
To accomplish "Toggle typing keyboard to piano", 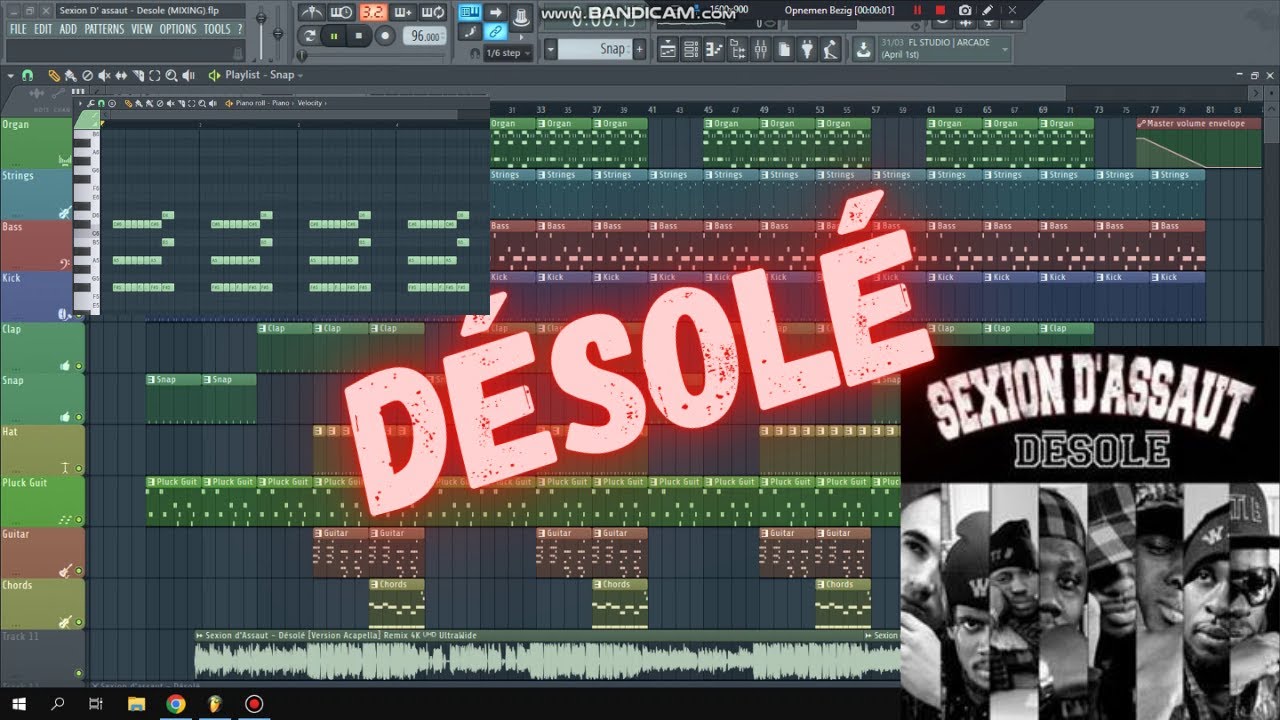I will pyautogui.click(x=469, y=12).
